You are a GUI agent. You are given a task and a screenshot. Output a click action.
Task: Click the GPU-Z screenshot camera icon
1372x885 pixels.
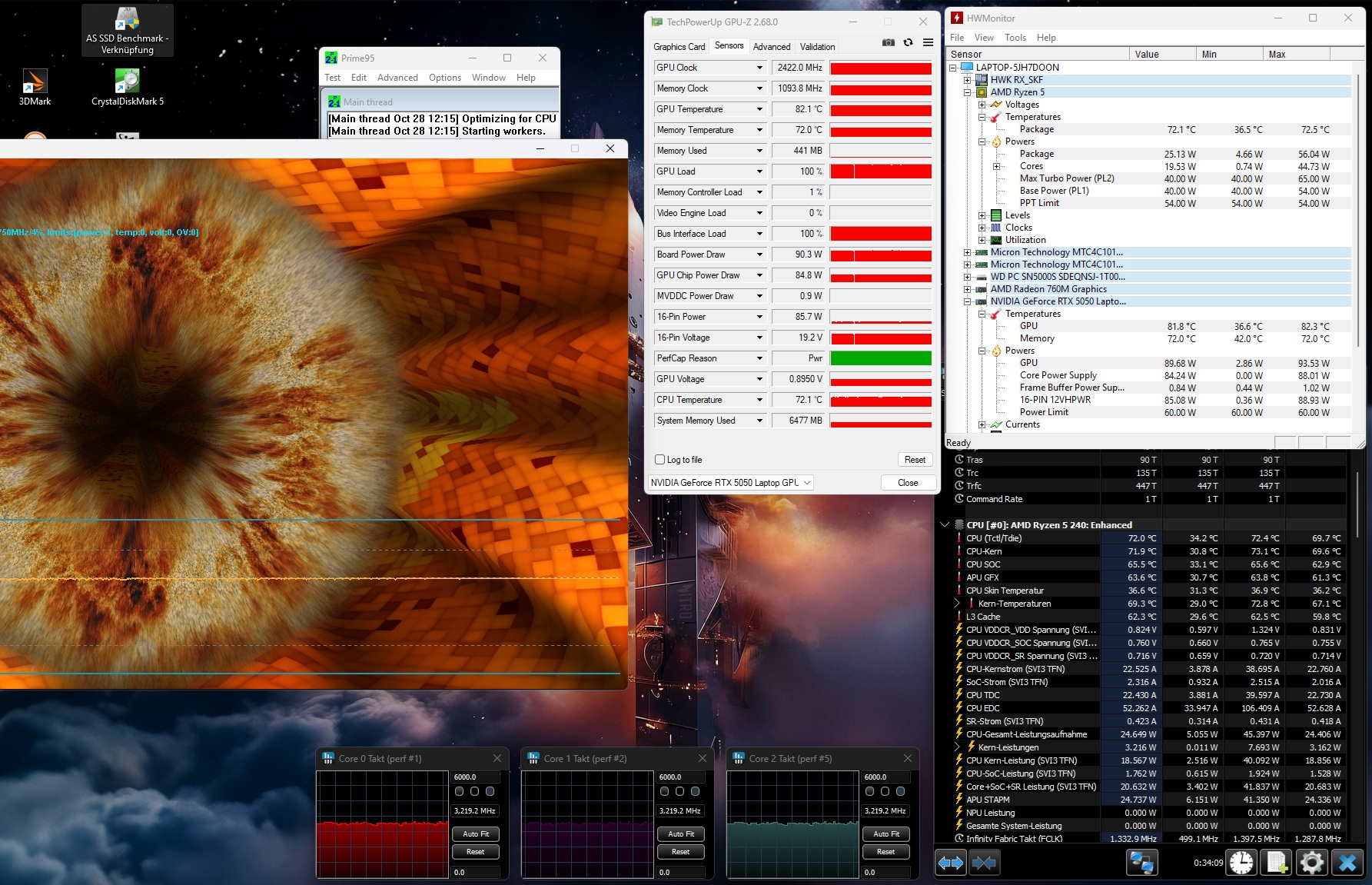click(889, 43)
